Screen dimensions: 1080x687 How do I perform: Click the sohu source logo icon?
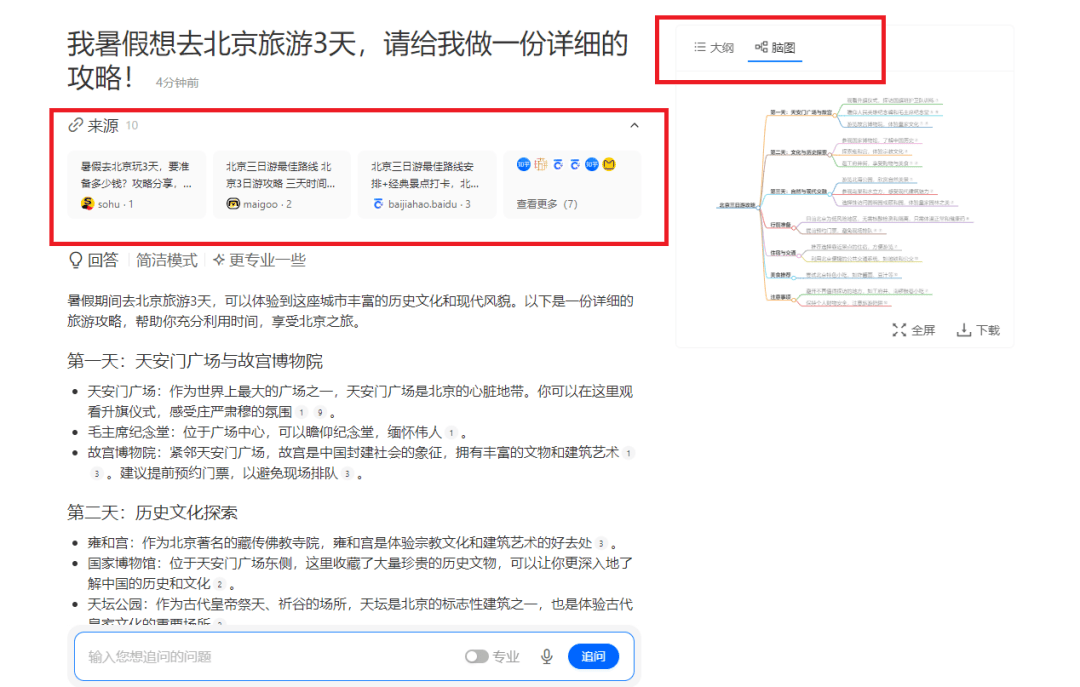87,204
